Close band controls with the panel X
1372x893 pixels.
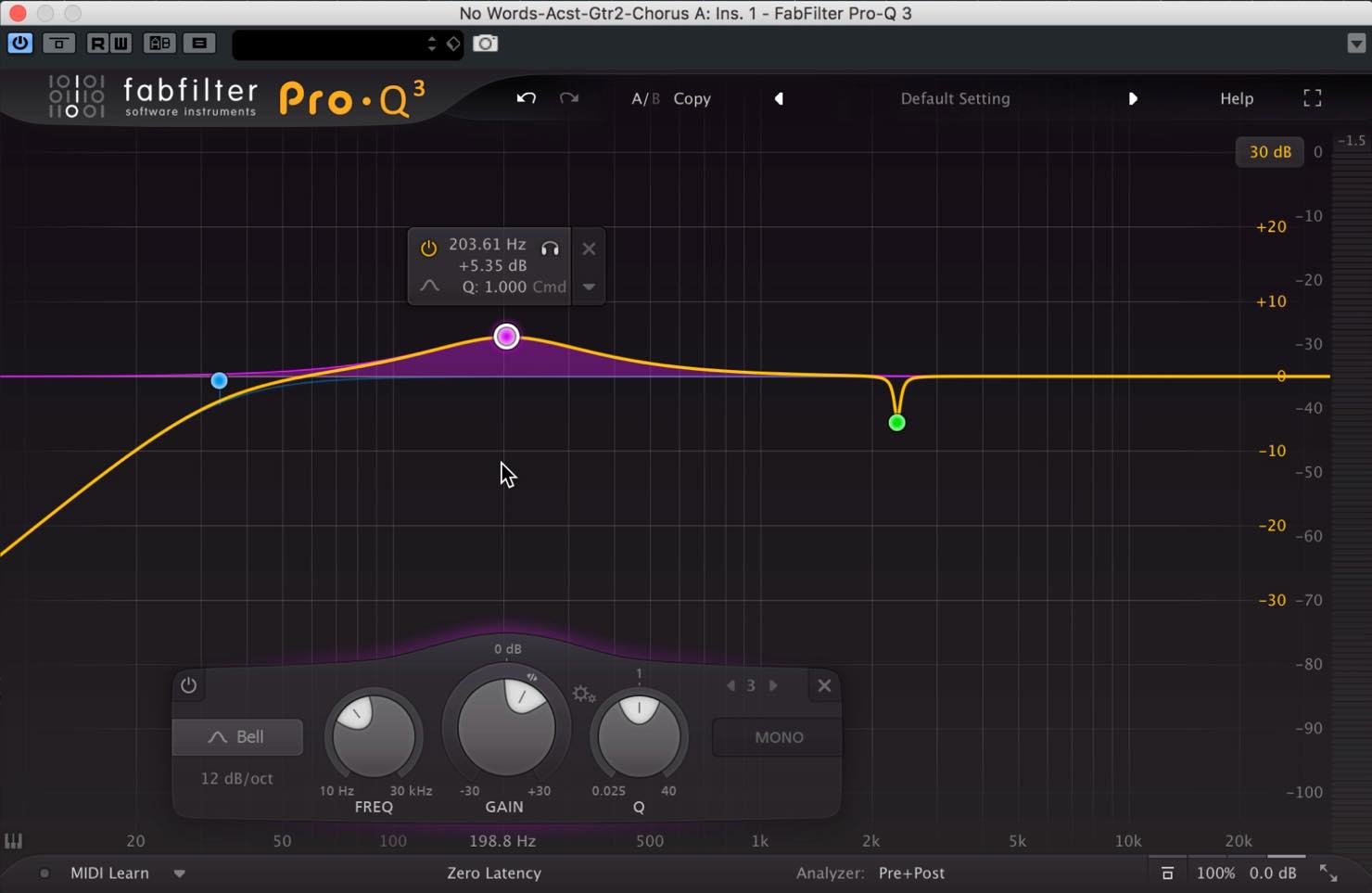click(824, 685)
